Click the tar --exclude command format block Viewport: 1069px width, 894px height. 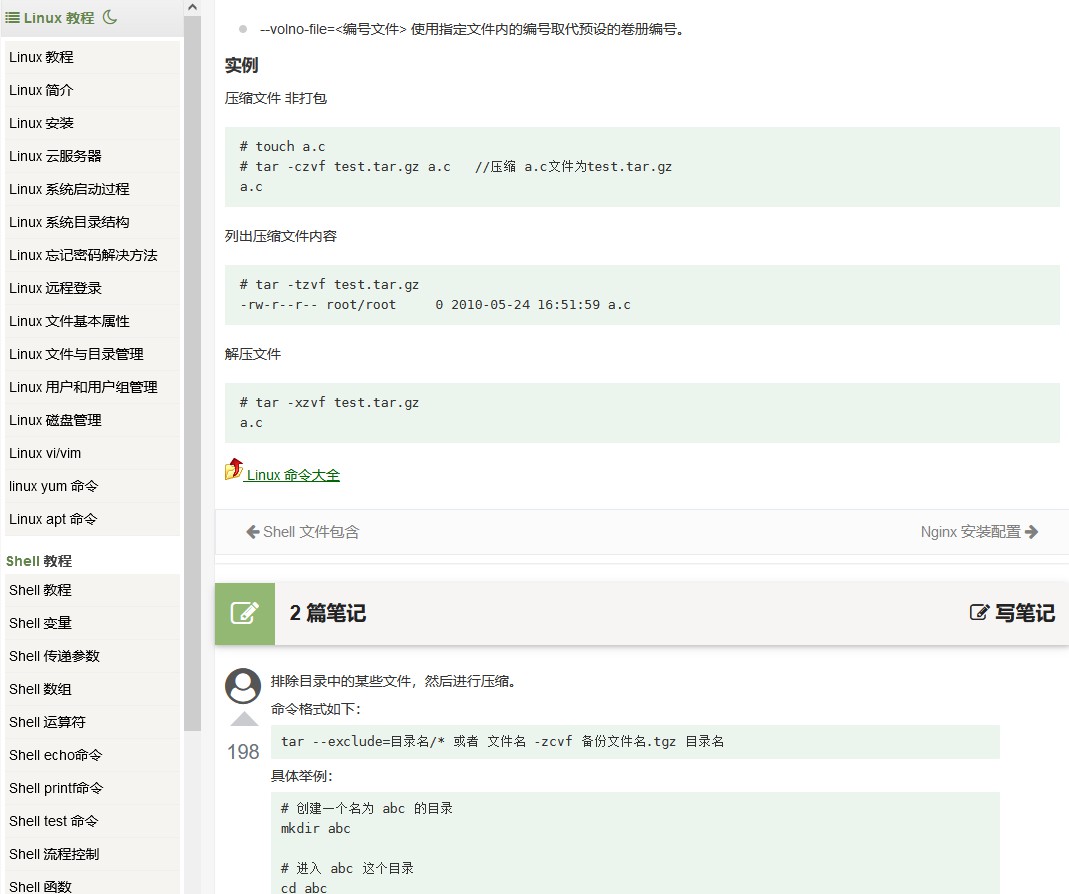click(x=635, y=742)
